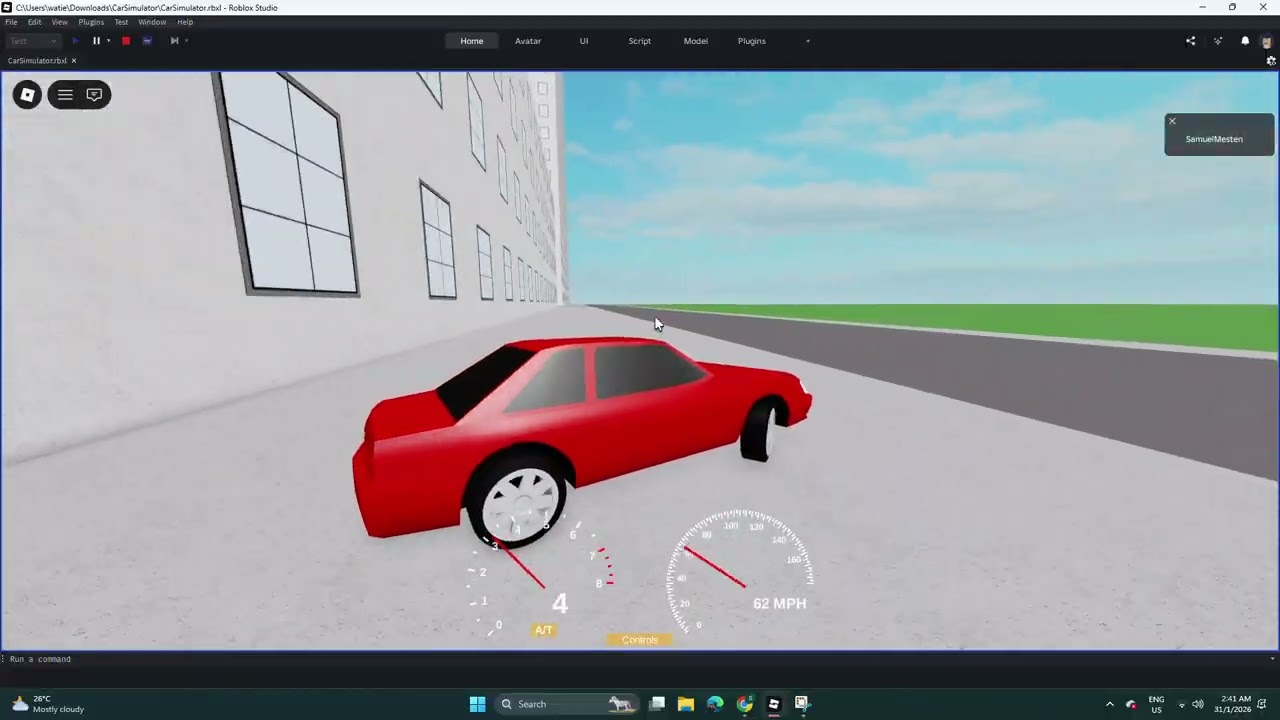
Task: Open the in-game hamburger menu
Action: tap(65, 95)
